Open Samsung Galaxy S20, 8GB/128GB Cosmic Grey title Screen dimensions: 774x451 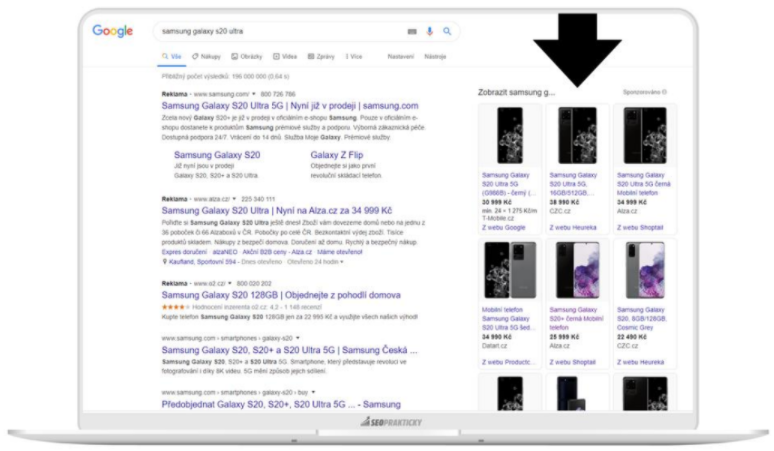[x=642, y=319]
